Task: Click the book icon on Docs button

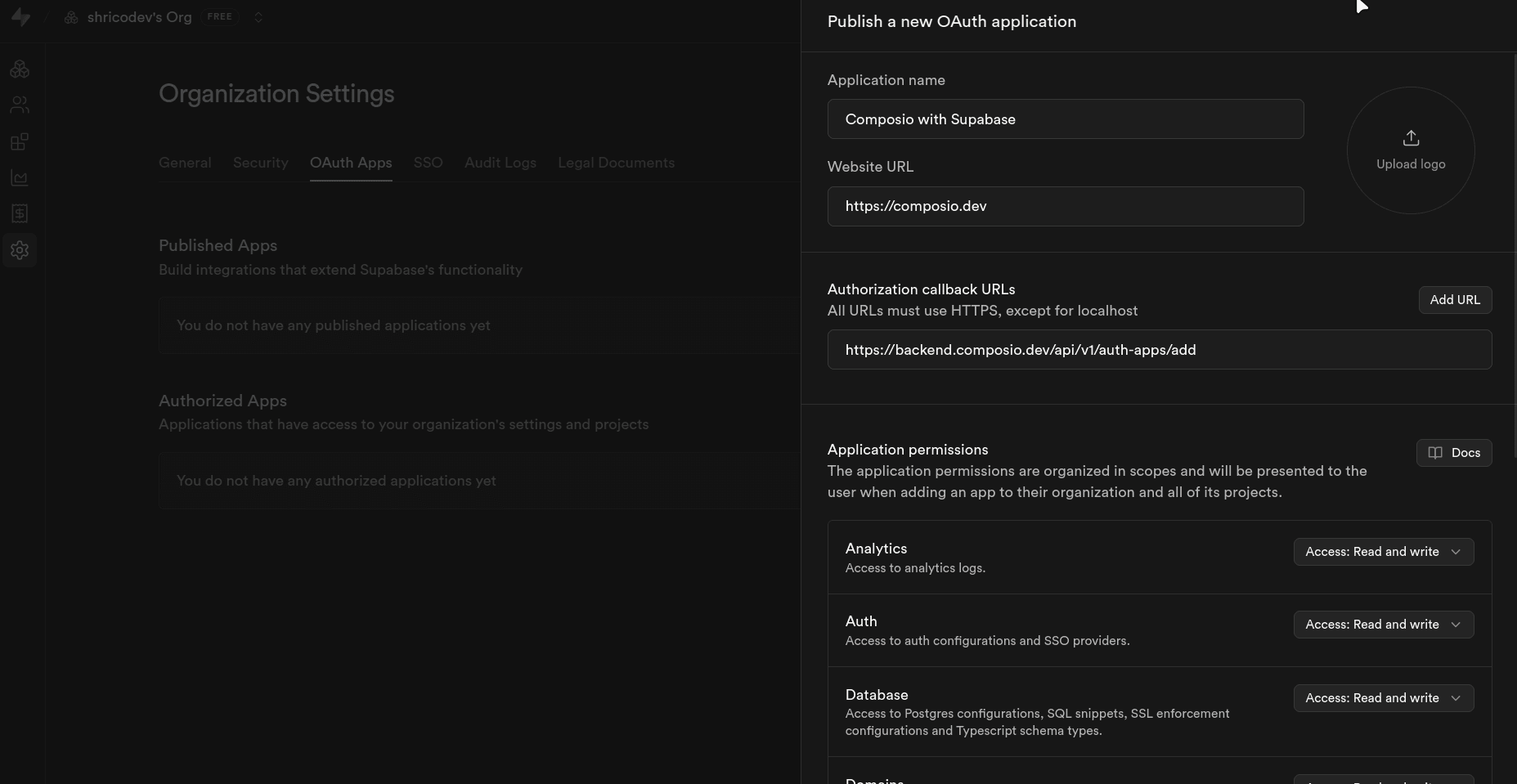Action: click(1435, 453)
